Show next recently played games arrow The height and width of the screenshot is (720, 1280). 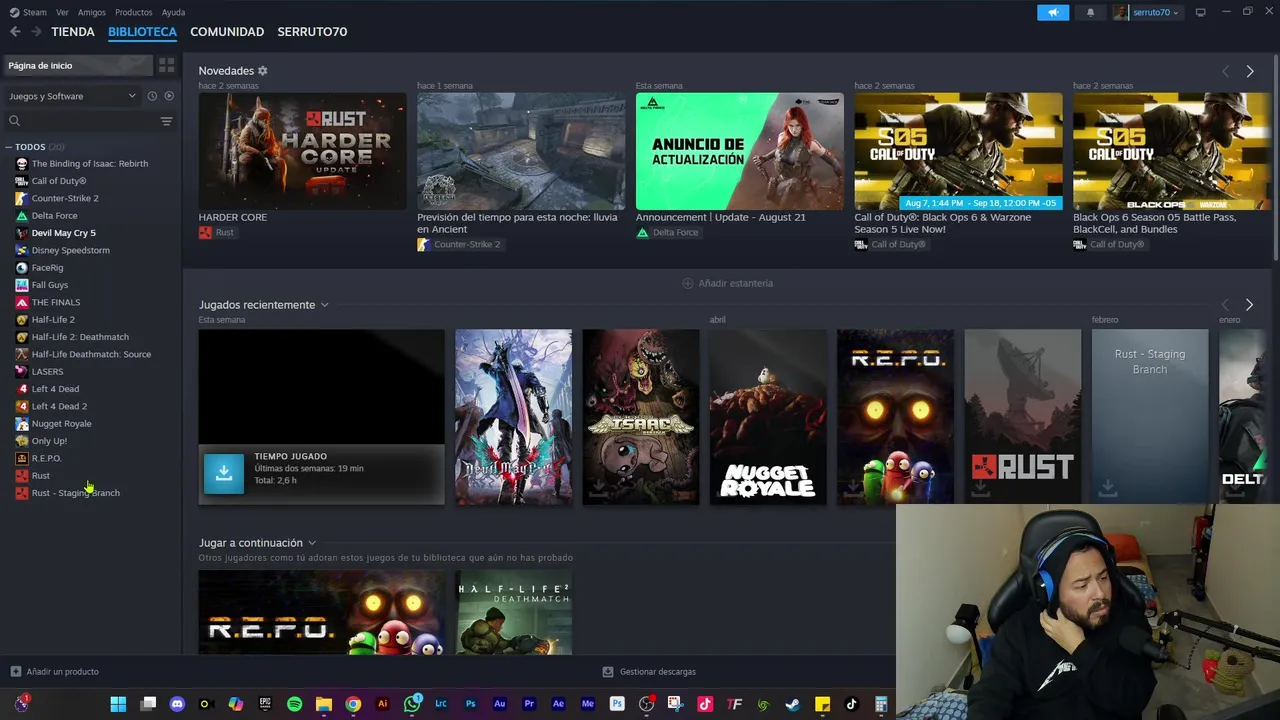[1249, 305]
